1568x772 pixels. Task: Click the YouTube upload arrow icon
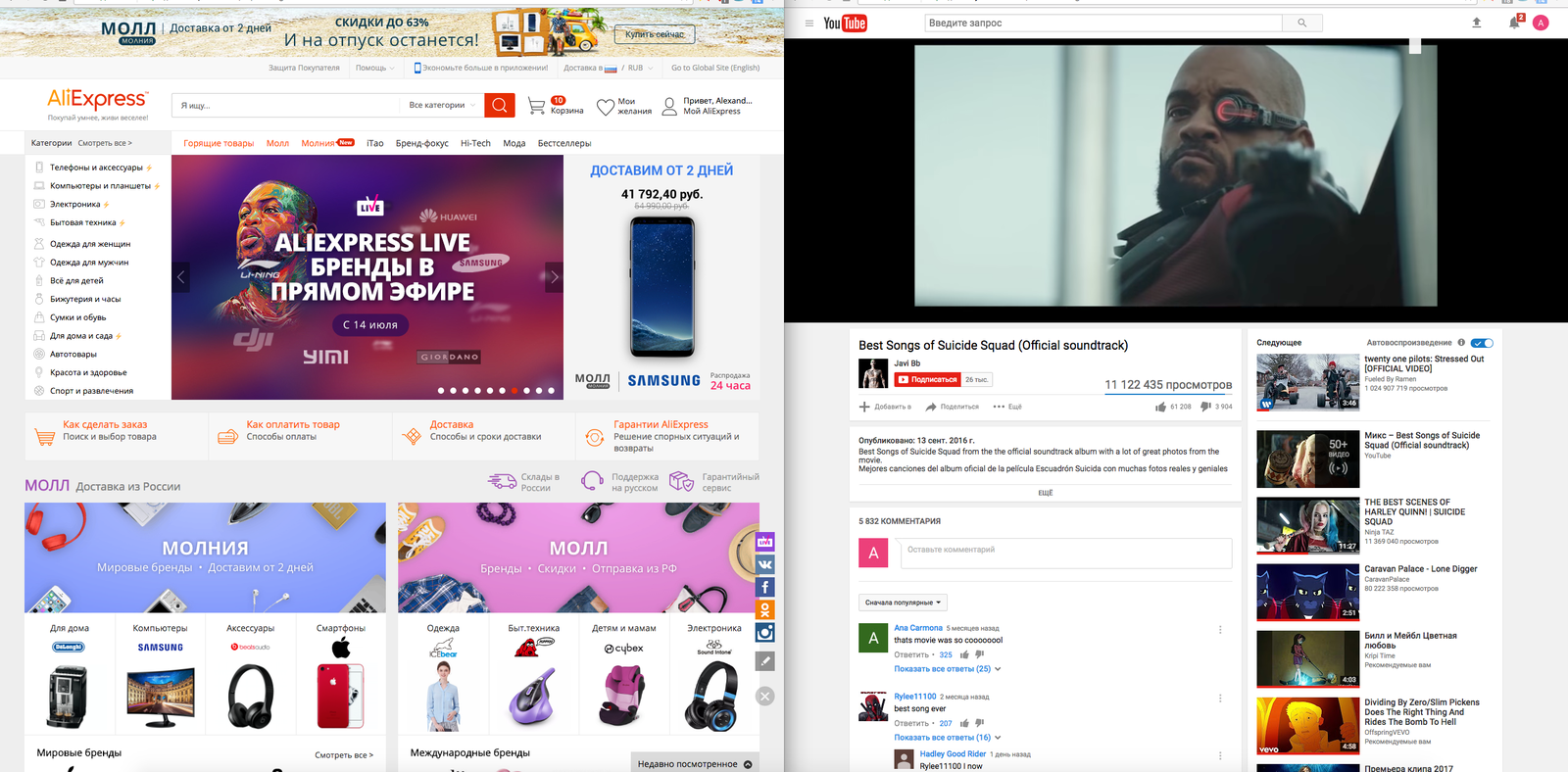[1477, 23]
